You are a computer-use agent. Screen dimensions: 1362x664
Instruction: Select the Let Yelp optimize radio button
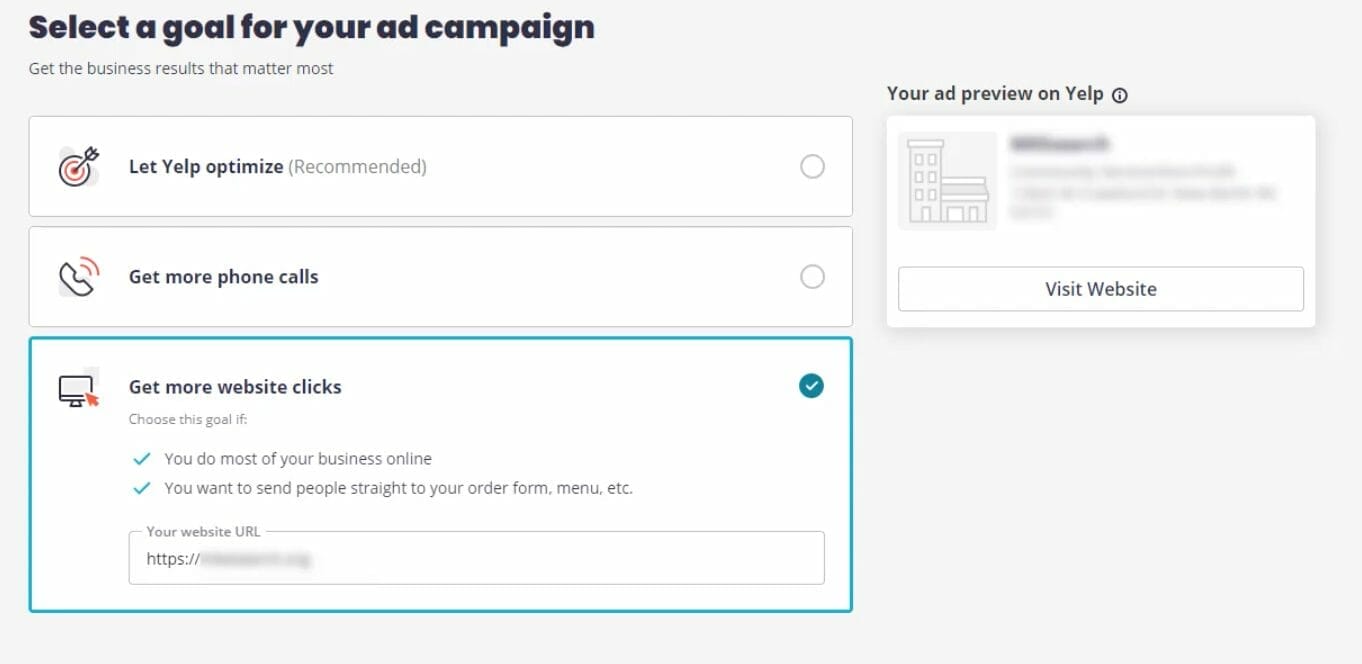[x=812, y=166]
